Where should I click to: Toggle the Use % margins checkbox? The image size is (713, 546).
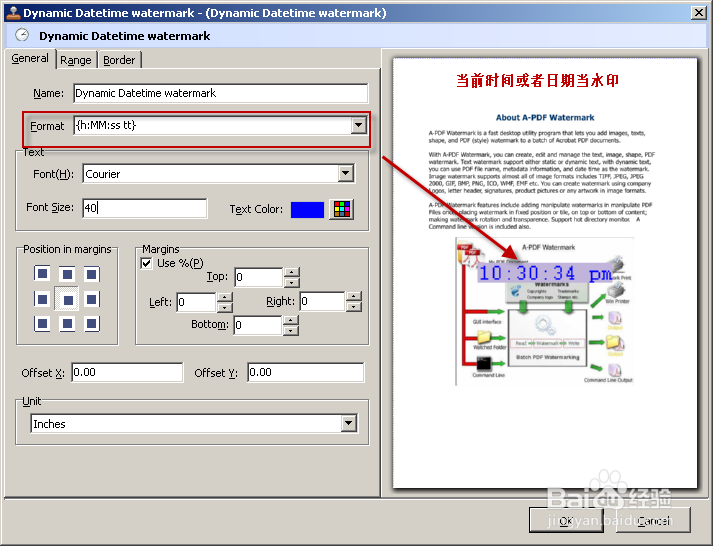[x=146, y=263]
